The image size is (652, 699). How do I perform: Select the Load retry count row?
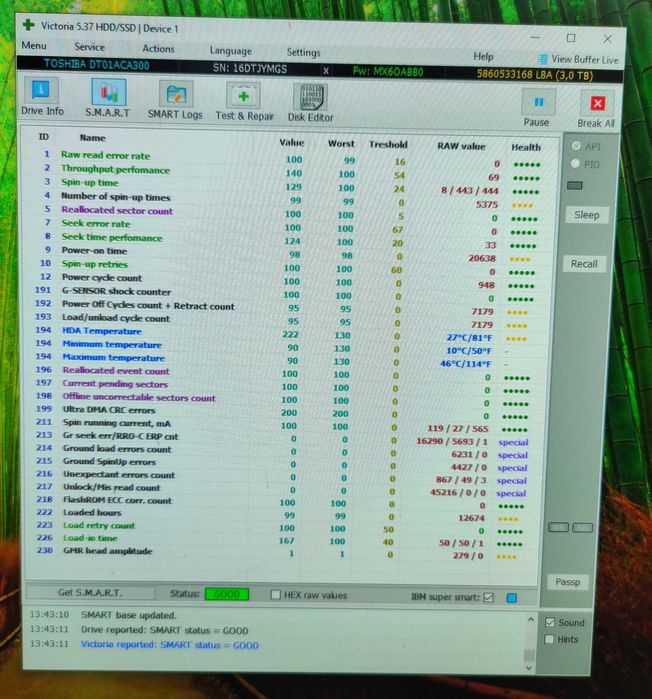285,528
